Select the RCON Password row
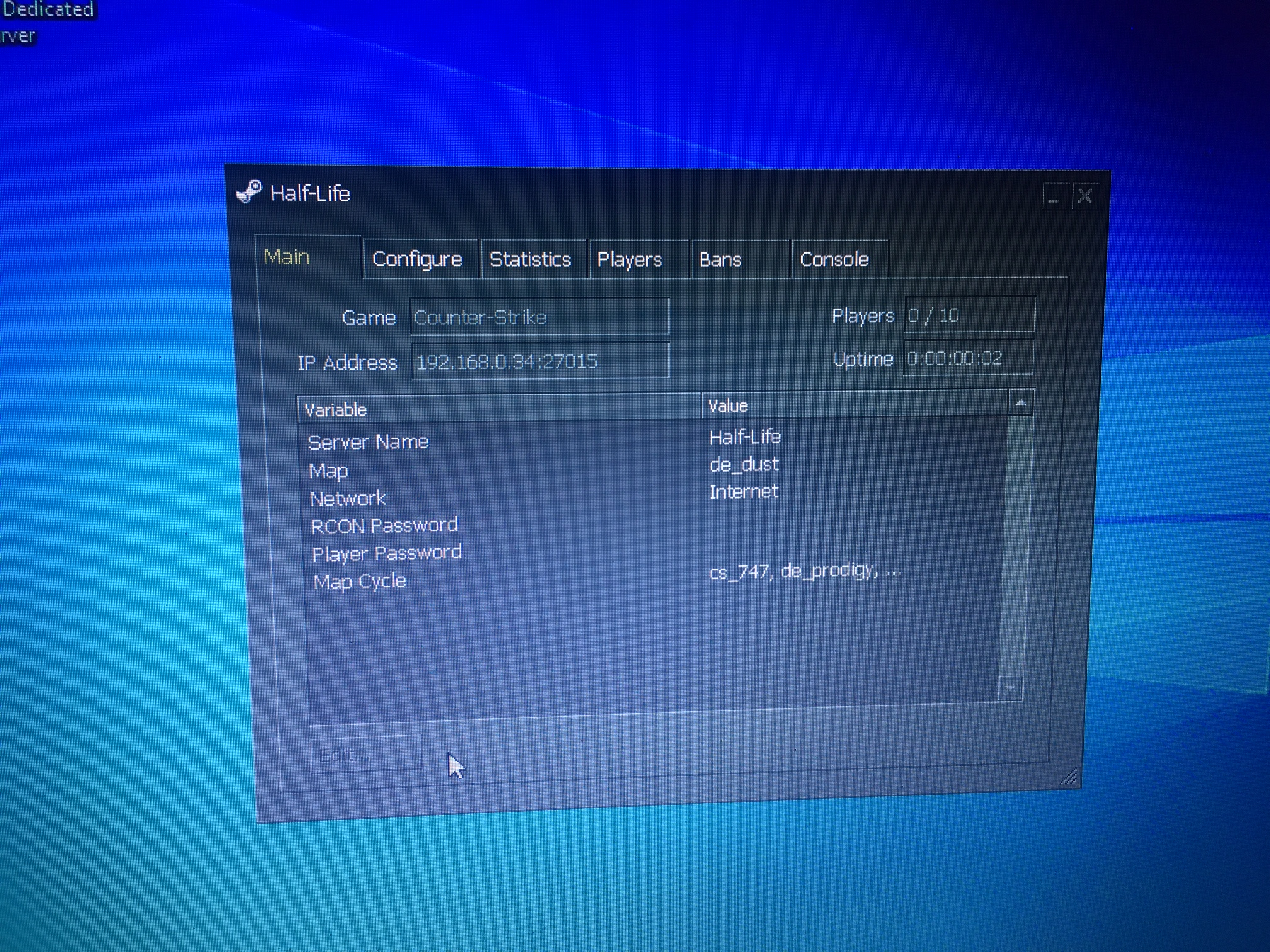This screenshot has height=952, width=1270. 384,526
